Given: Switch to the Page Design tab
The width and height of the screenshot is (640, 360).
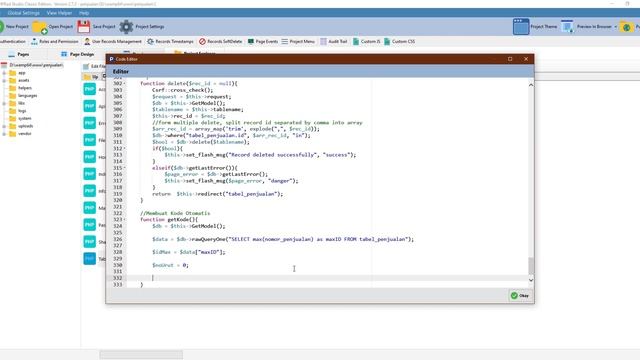Looking at the screenshot, I should [78, 54].
